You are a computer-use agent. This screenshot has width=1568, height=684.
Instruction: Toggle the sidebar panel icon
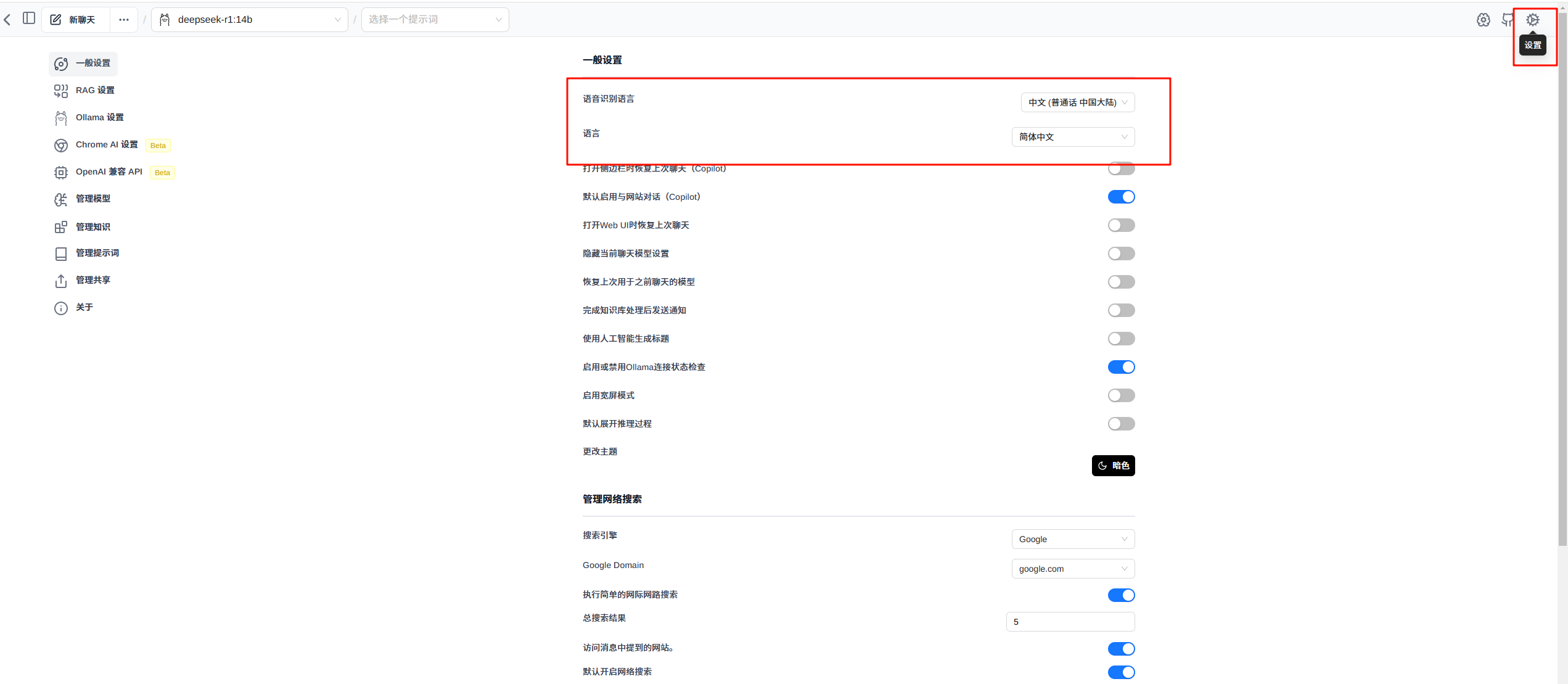pos(29,19)
